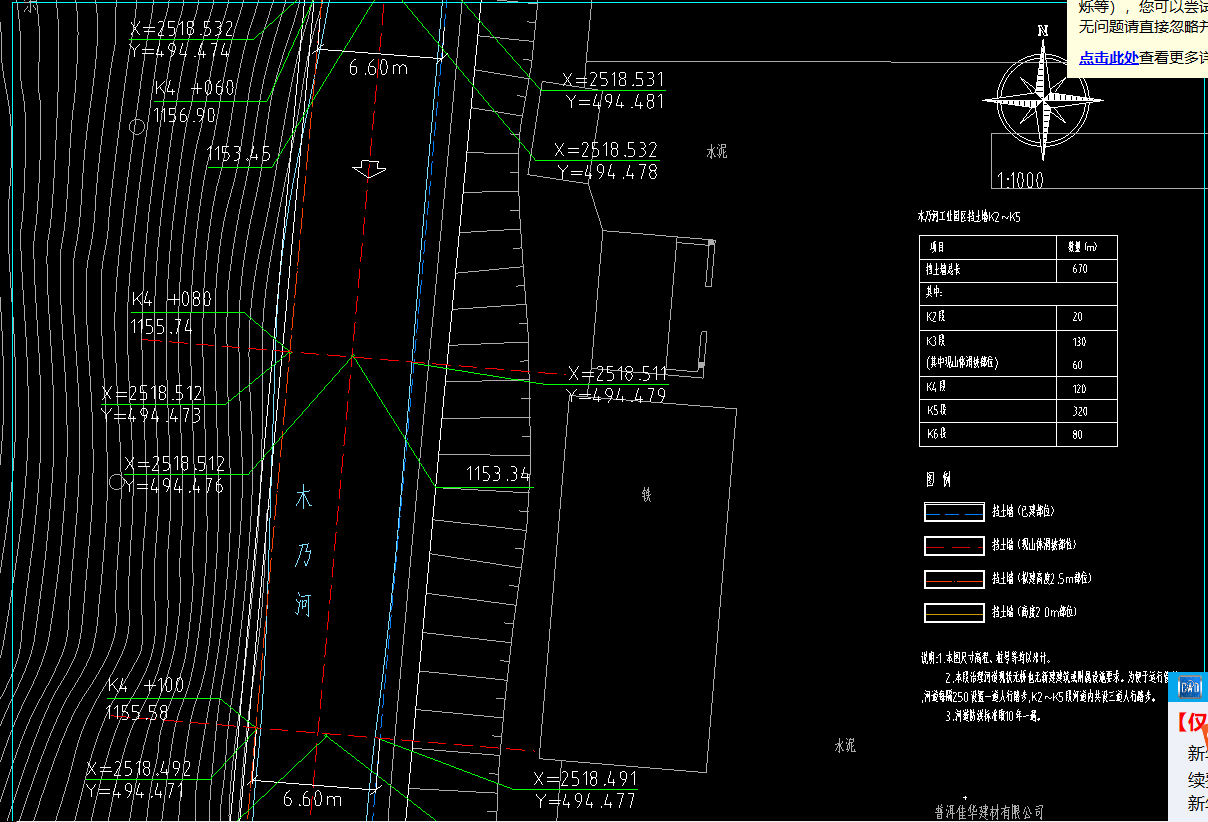Click the table title 木乃河工业园区挡土墙K2~K5

coord(969,216)
